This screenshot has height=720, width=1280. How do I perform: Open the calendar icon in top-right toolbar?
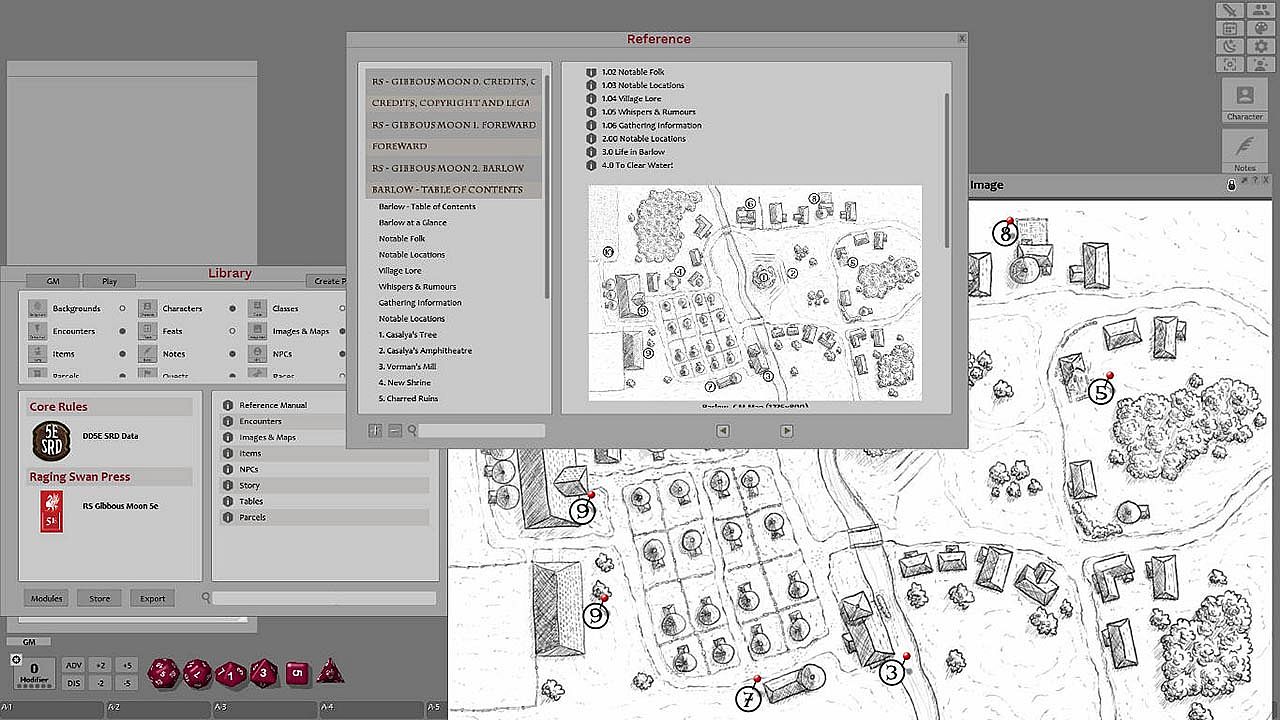coord(1229,28)
